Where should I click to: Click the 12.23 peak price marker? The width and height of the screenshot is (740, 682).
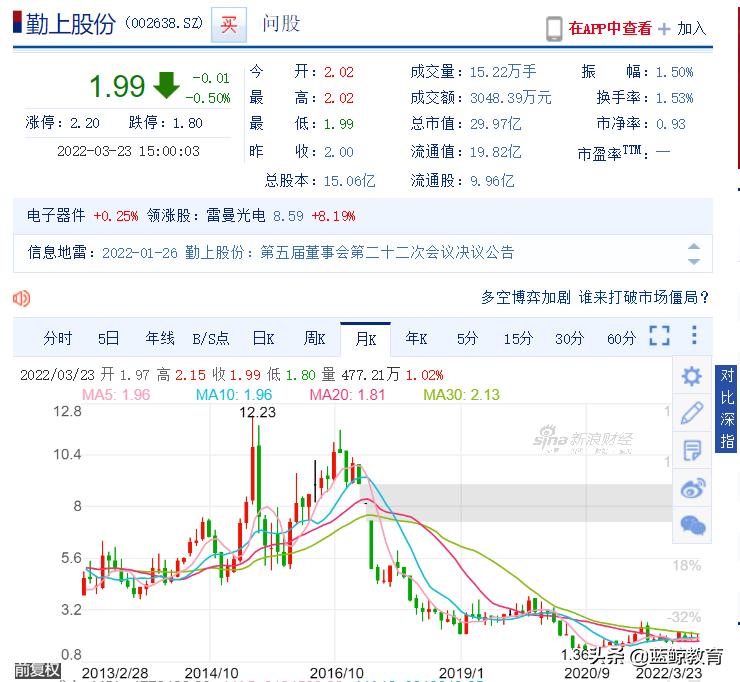pyautogui.click(x=258, y=412)
